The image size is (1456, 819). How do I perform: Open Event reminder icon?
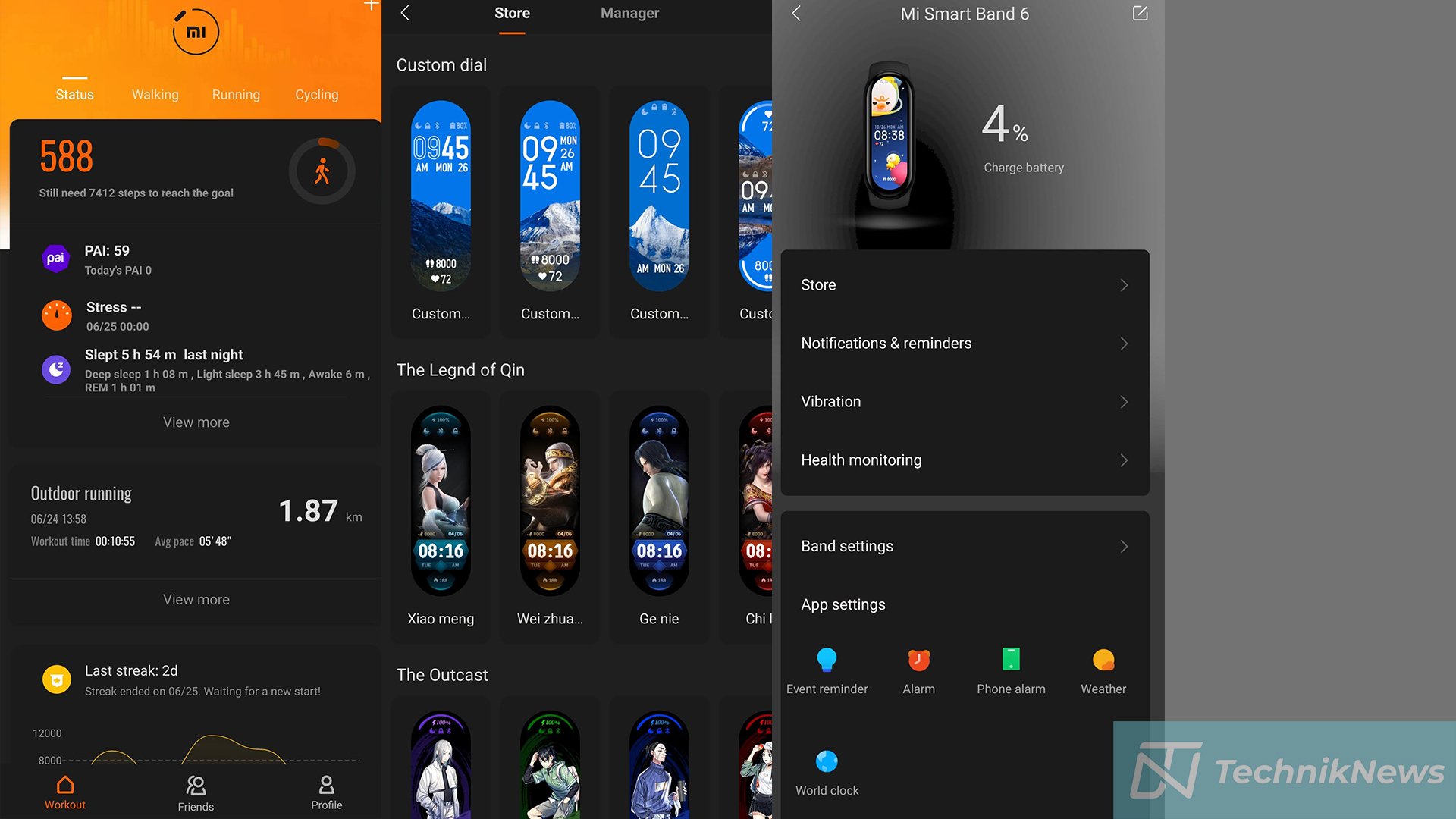click(827, 660)
